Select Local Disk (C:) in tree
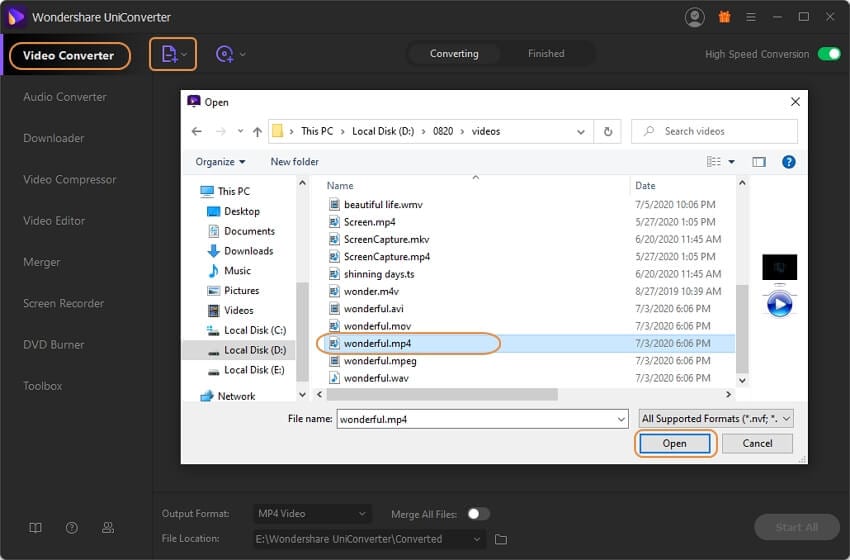 [247, 330]
